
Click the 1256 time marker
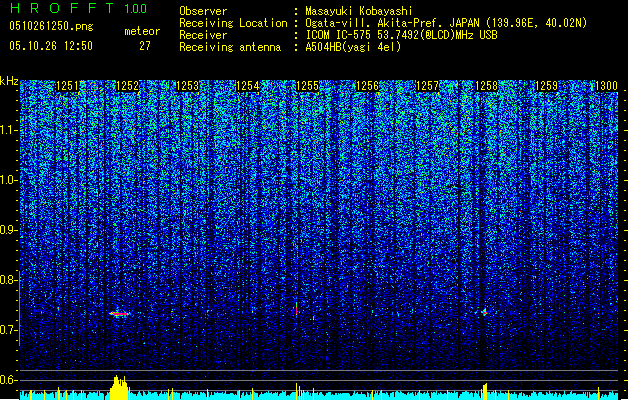click(x=367, y=86)
